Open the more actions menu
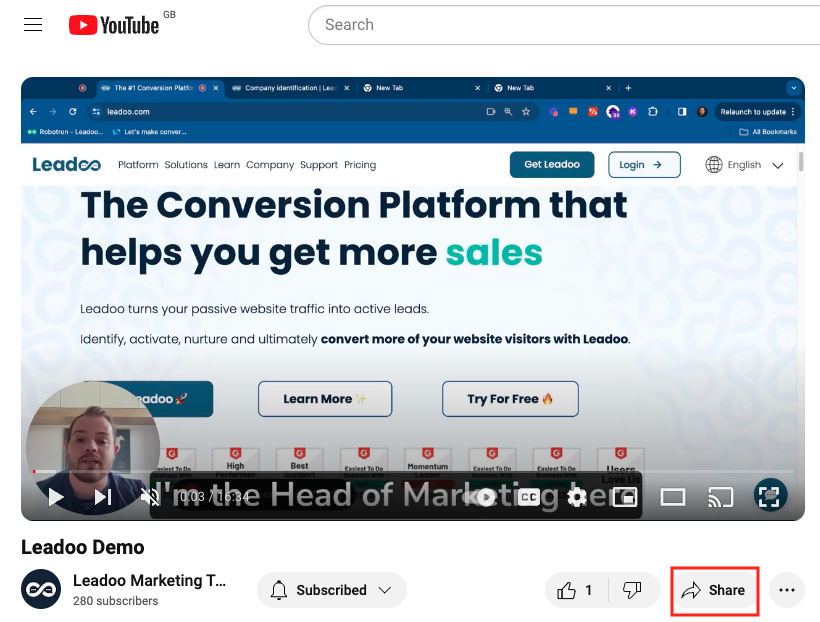 point(787,590)
